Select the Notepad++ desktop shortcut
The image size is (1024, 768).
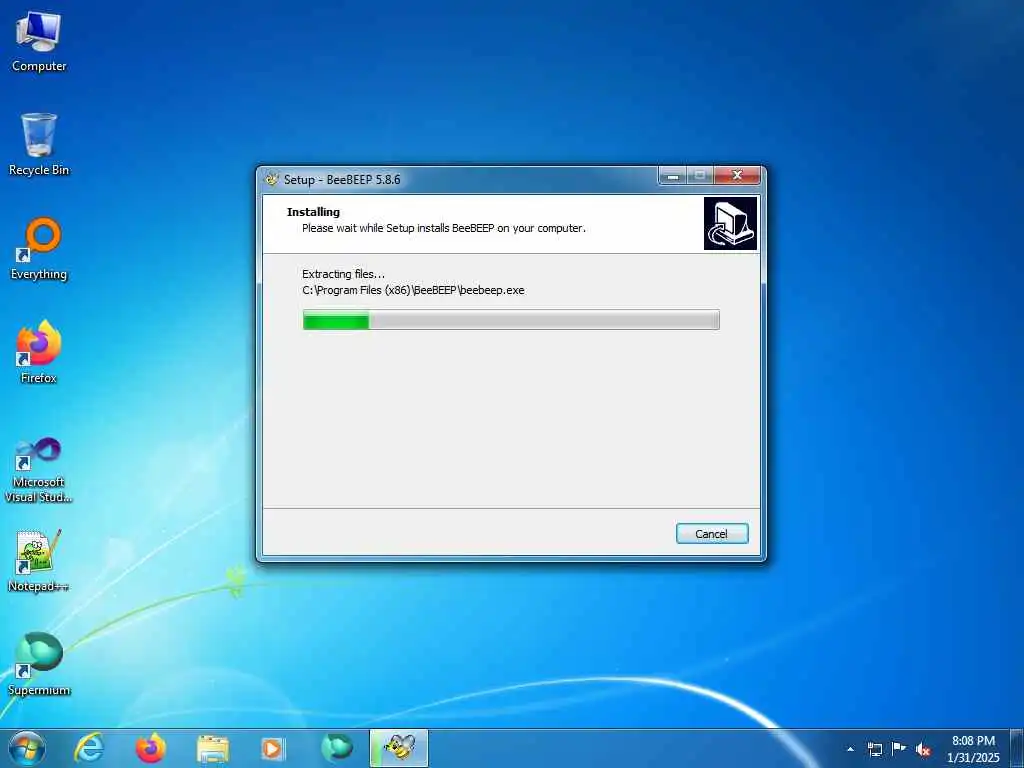click(39, 561)
